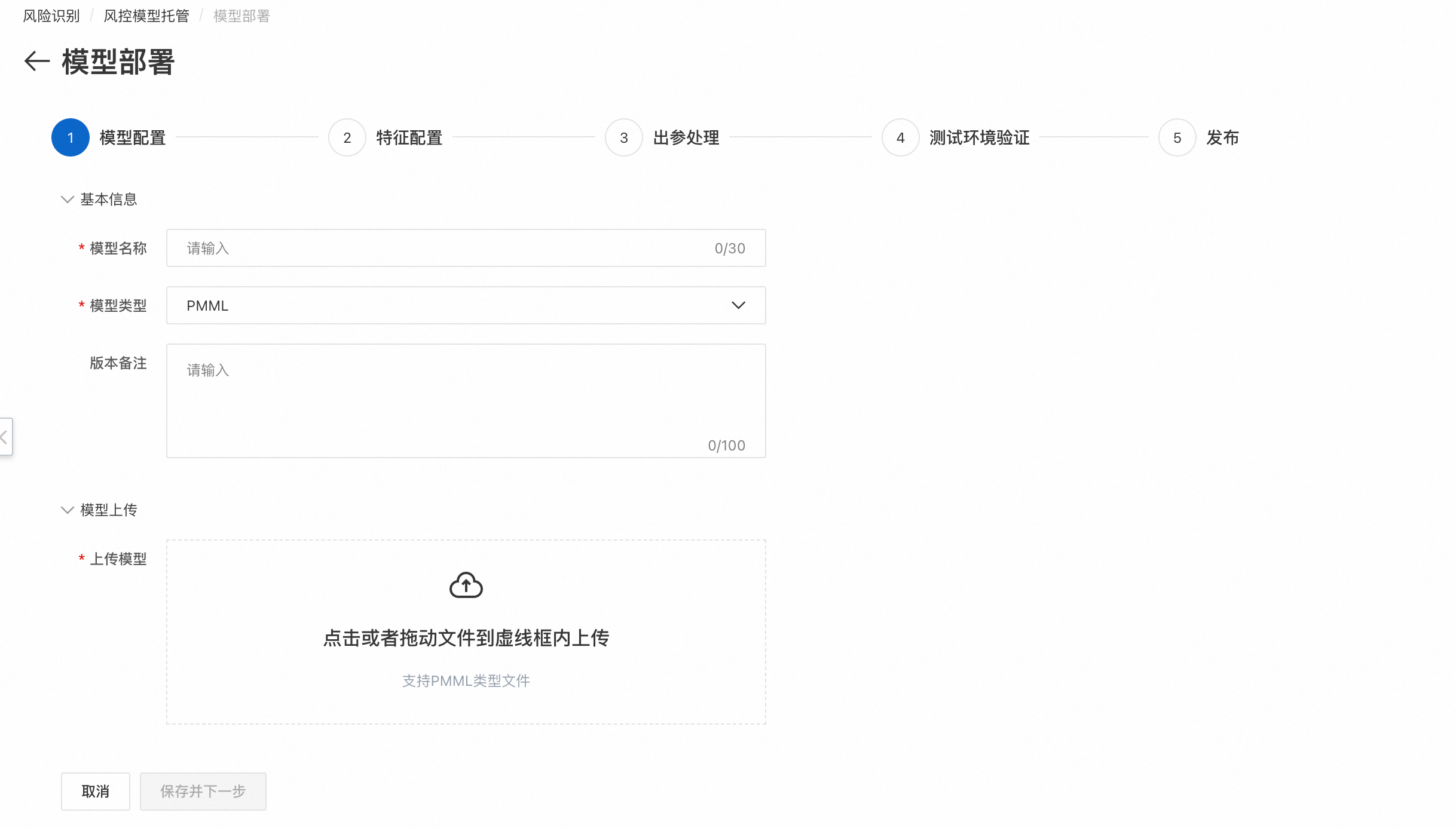Click the 保存并下一步 button
The width and height of the screenshot is (1456, 828).
click(203, 792)
